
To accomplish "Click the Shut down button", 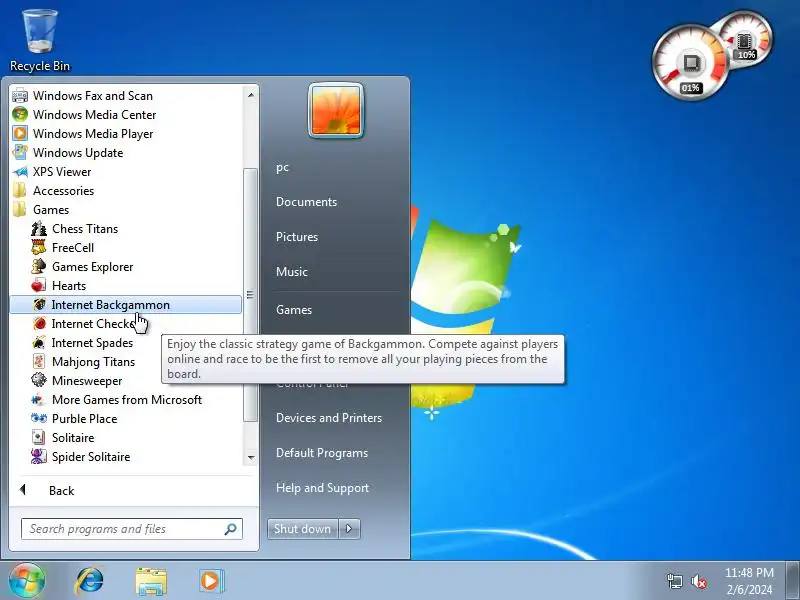I will [303, 529].
